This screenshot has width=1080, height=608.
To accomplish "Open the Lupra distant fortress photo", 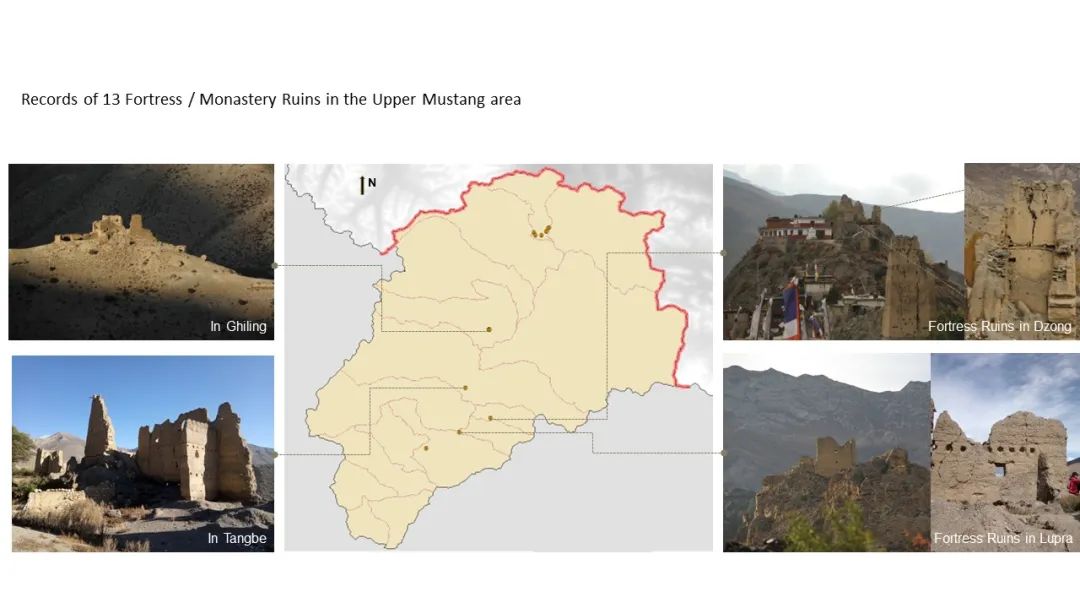I will tap(827, 452).
